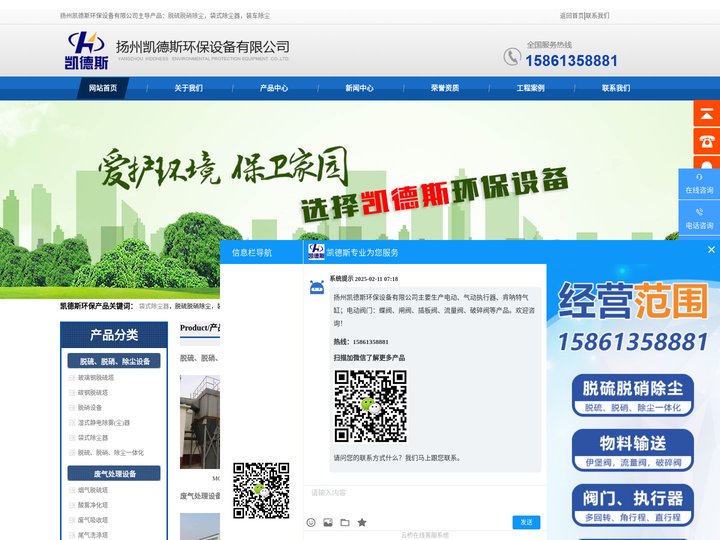
Task: Click the 凯德斯 company logo in the header
Action: click(87, 51)
